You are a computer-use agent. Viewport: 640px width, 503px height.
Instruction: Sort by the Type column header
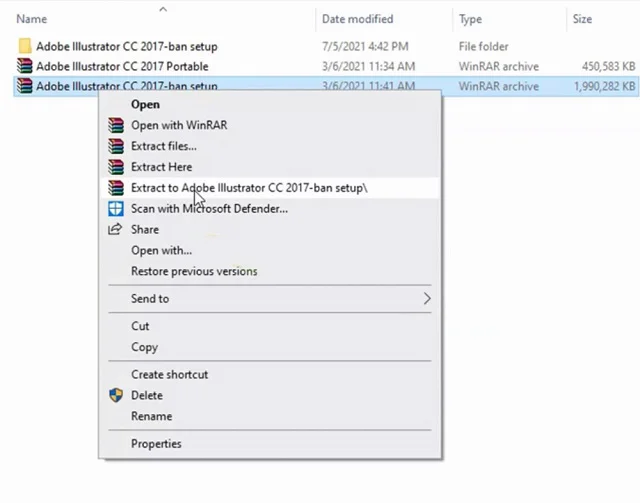click(470, 19)
